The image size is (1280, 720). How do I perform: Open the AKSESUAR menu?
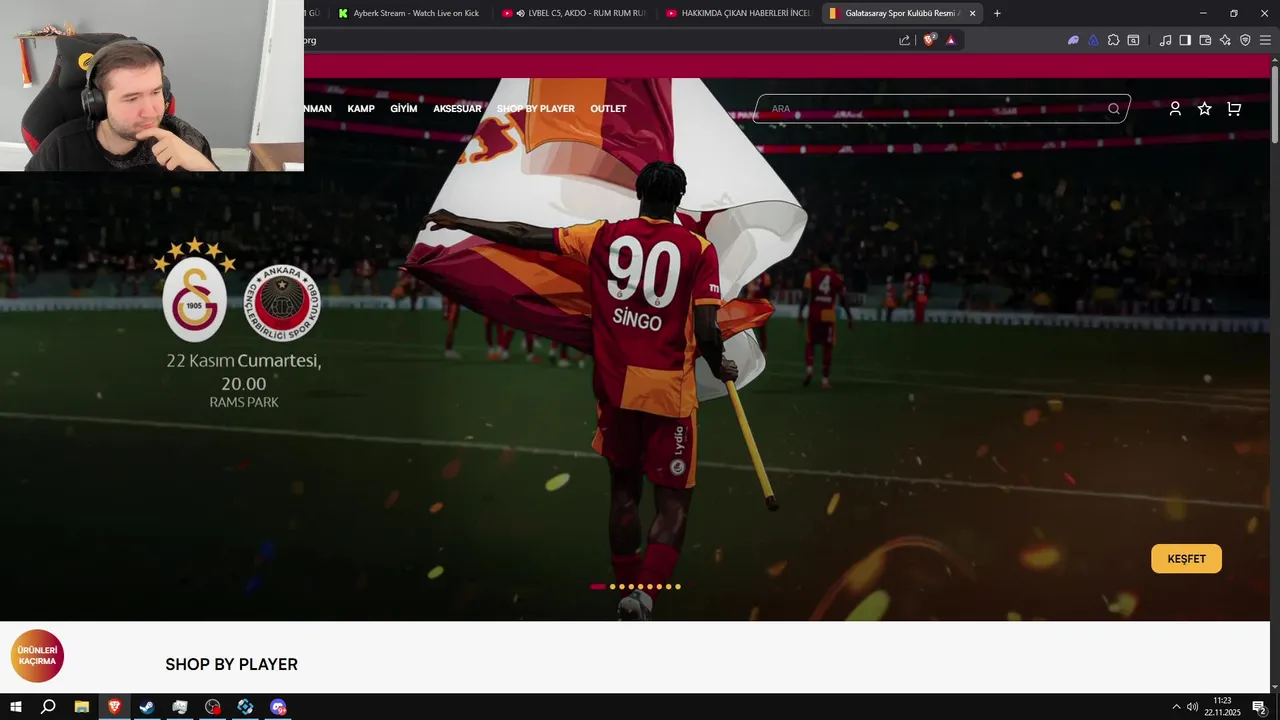coord(457,109)
